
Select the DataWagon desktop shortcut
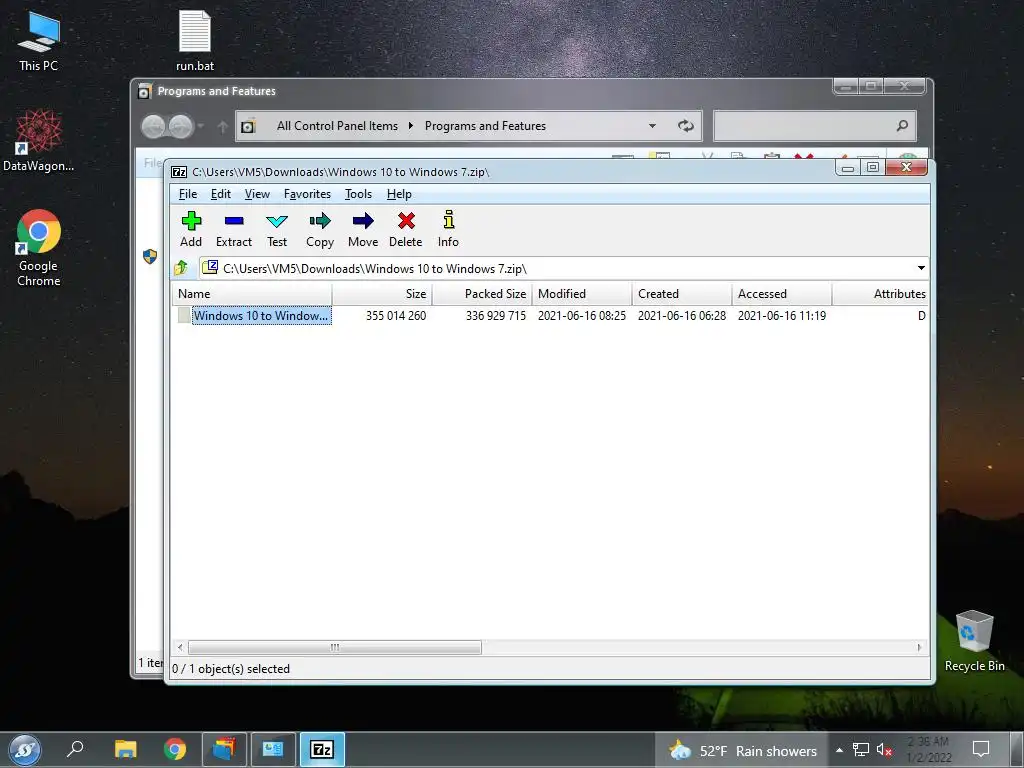tap(39, 140)
